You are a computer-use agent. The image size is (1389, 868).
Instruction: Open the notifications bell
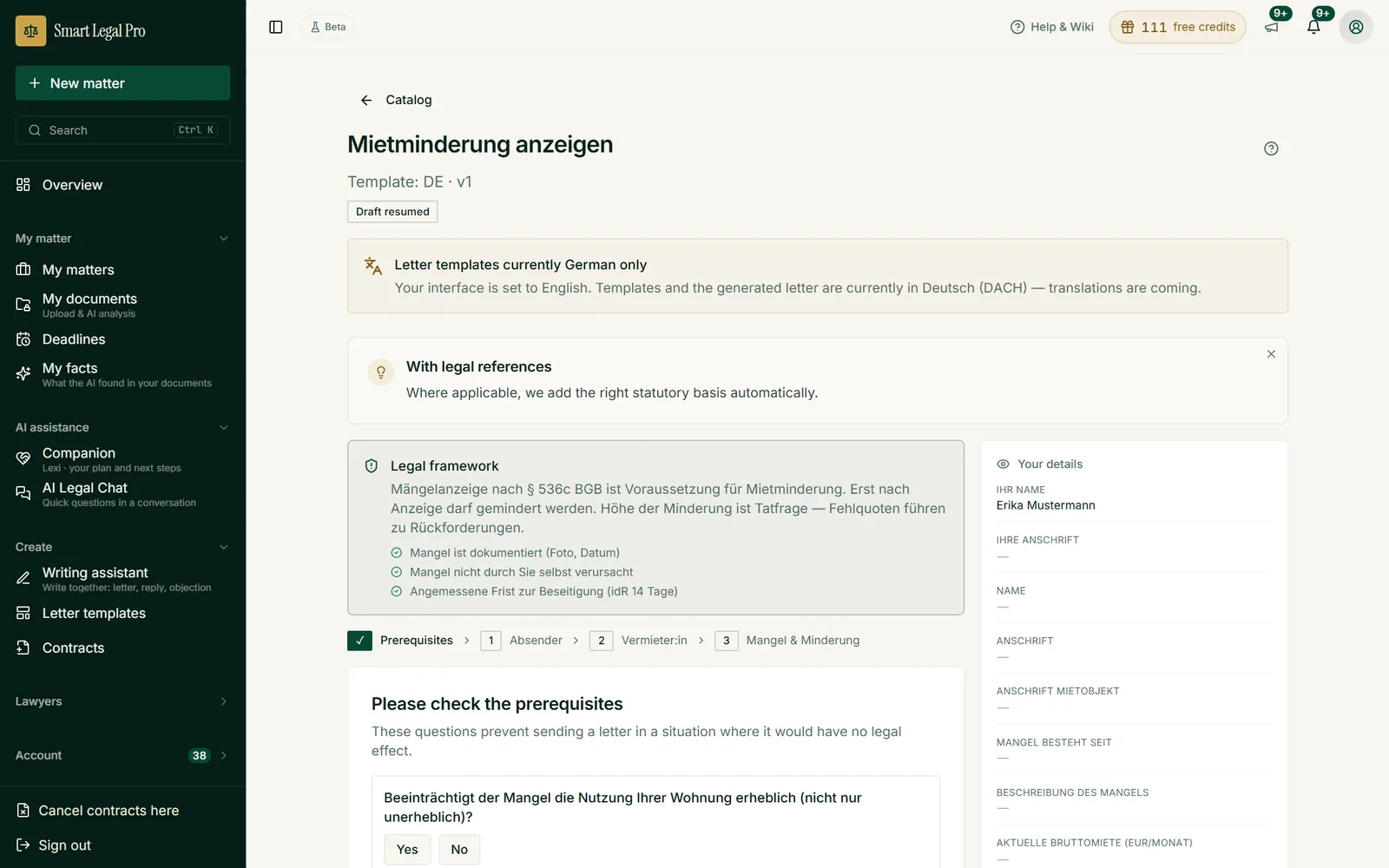[x=1313, y=27]
